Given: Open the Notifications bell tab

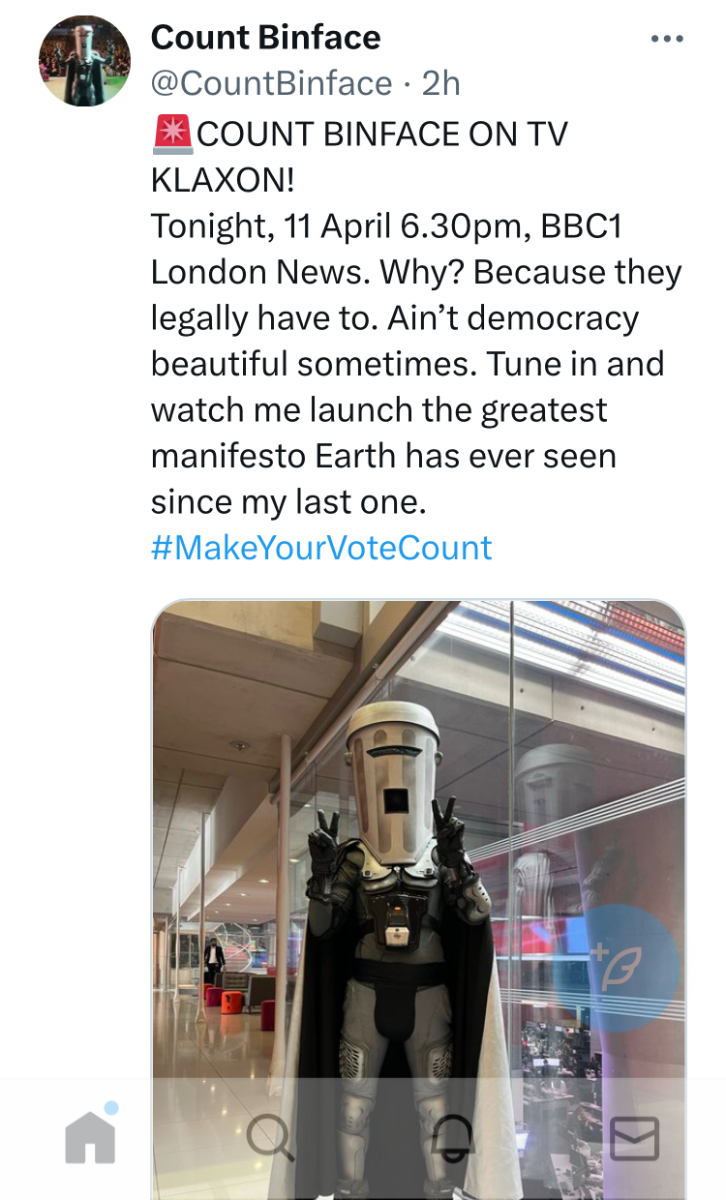Looking at the screenshot, I should [452, 1138].
